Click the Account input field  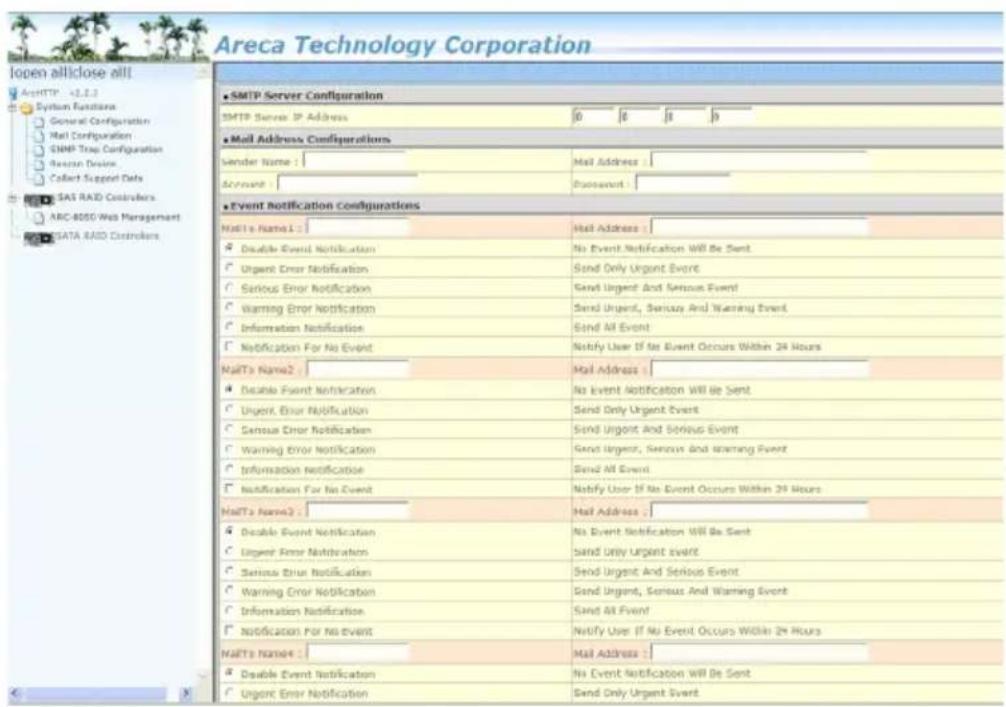point(348,183)
